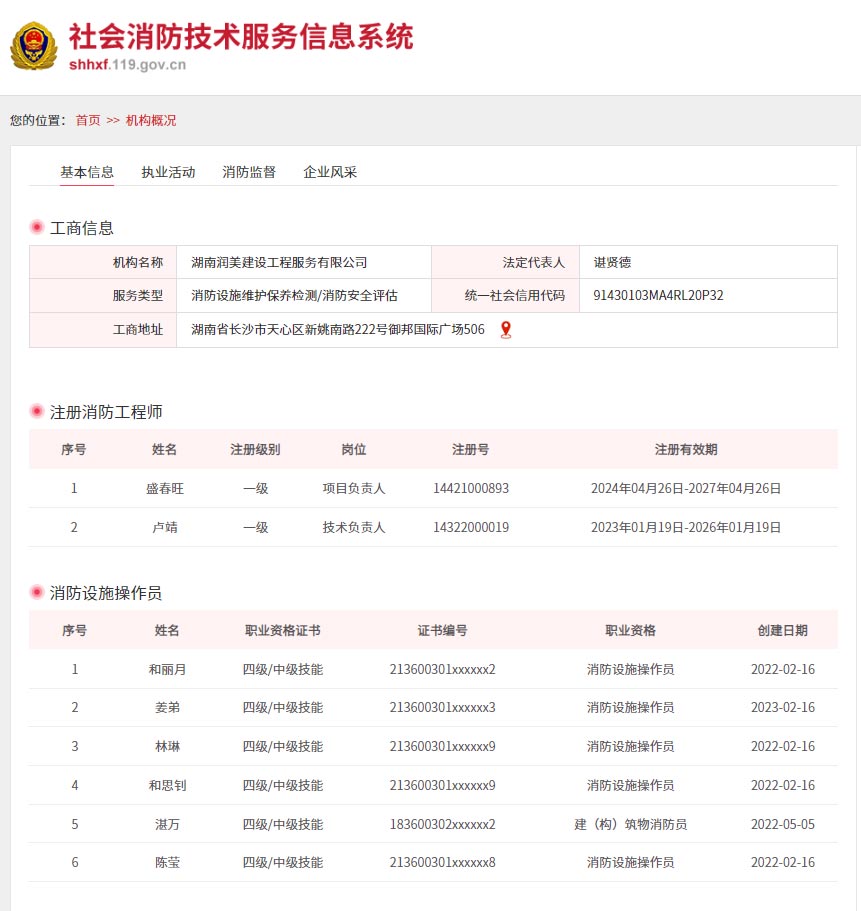The width and height of the screenshot is (861, 911).
Task: Open the 企业风采 tab
Action: click(x=330, y=172)
